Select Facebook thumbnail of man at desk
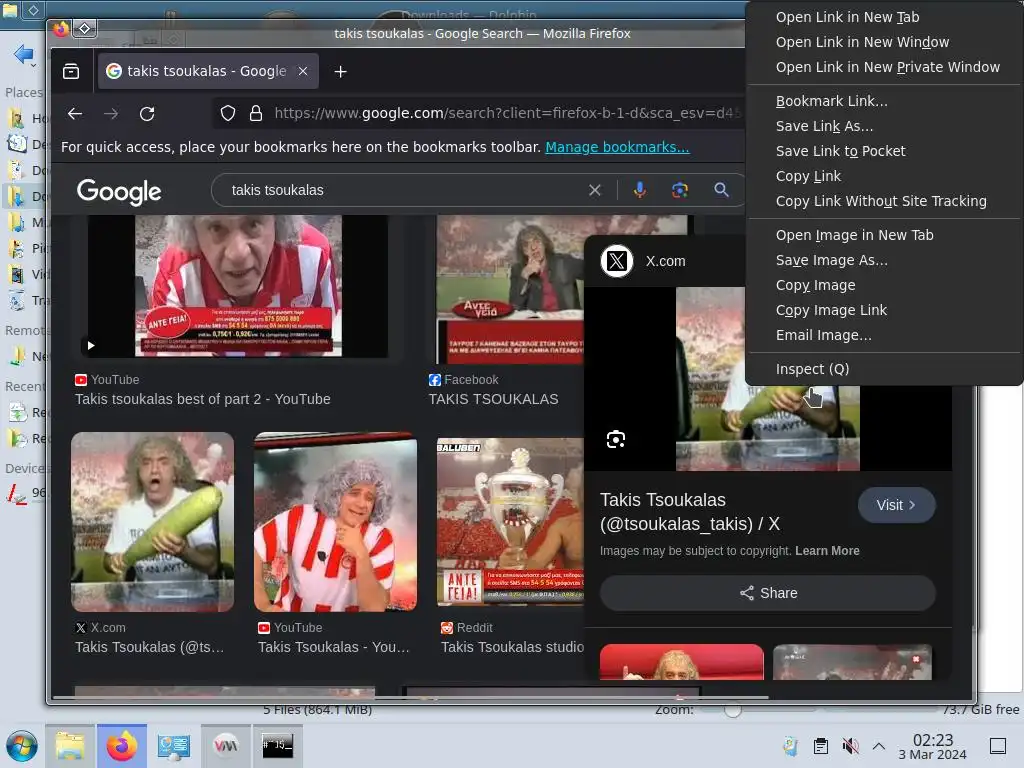Viewport: 1024px width, 768px height. click(510, 289)
